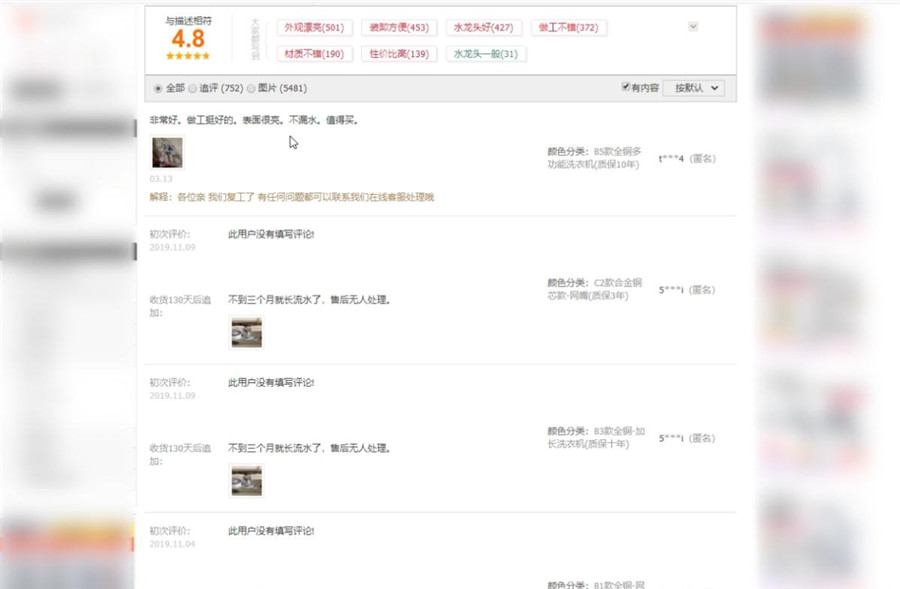The width and height of the screenshot is (900, 589).
Task: Click 与描述相符 label
Action: (188, 21)
